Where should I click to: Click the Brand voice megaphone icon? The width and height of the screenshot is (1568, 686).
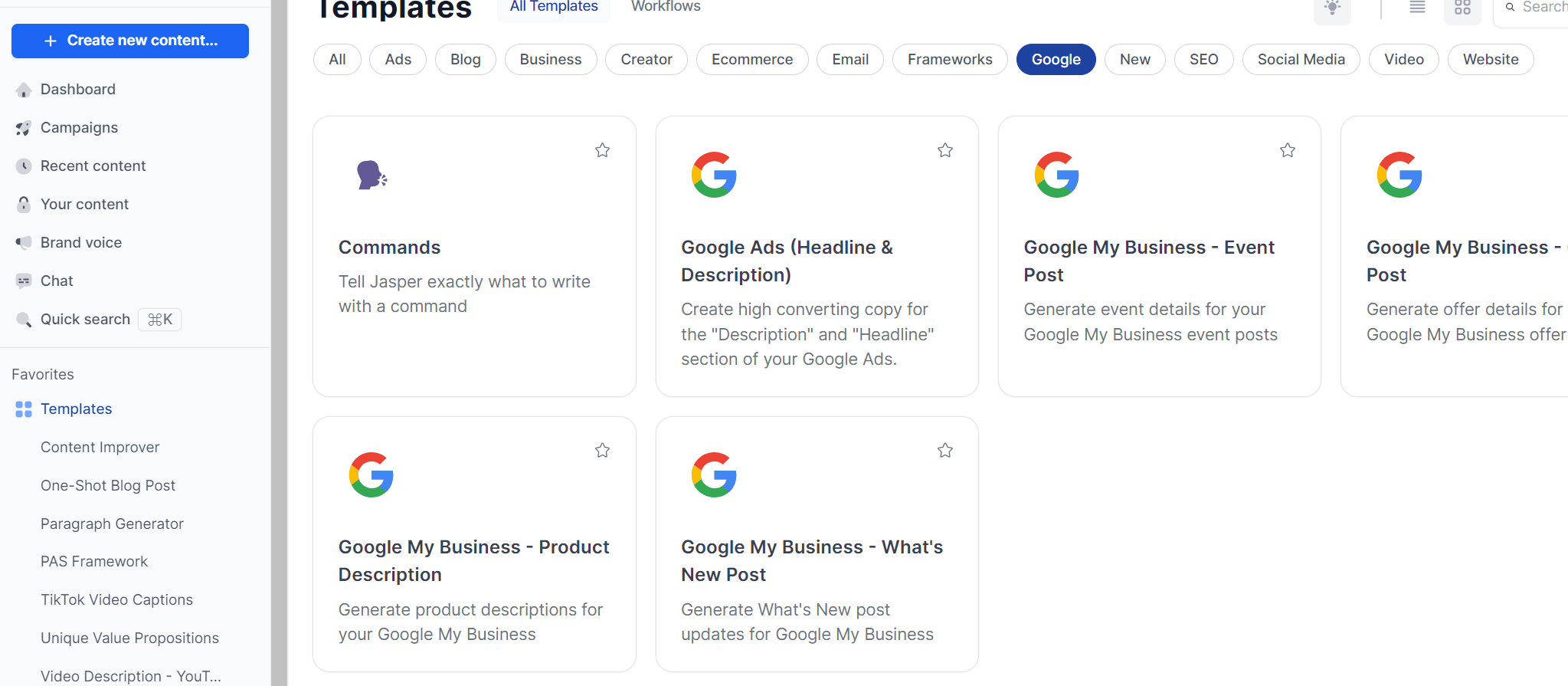24,243
